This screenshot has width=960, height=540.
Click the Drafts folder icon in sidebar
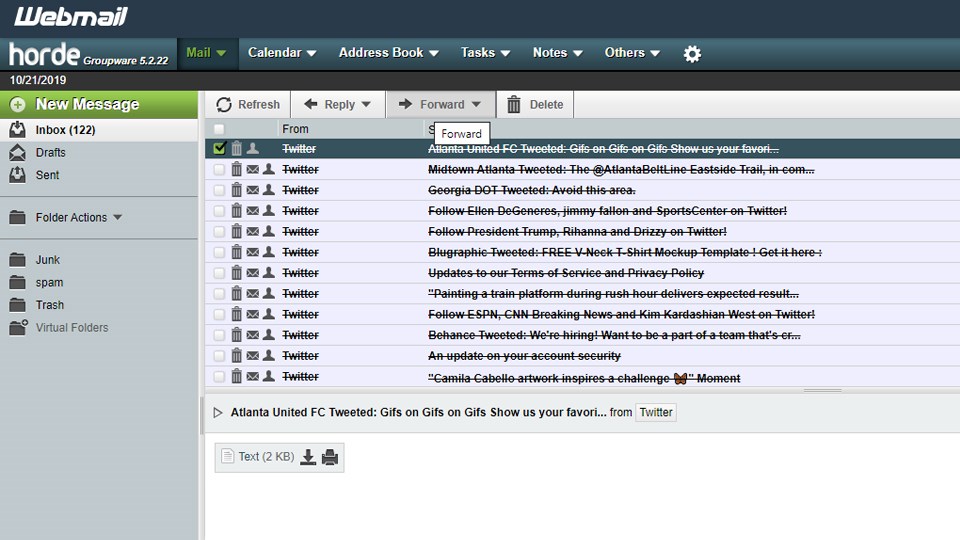[17, 153]
